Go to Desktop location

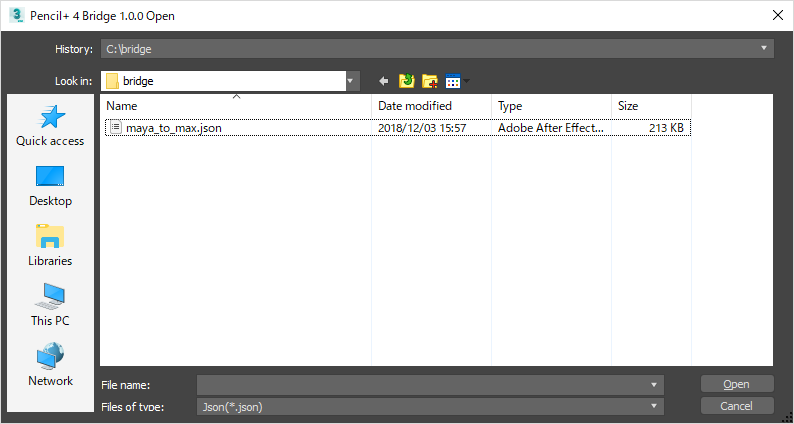click(50, 186)
